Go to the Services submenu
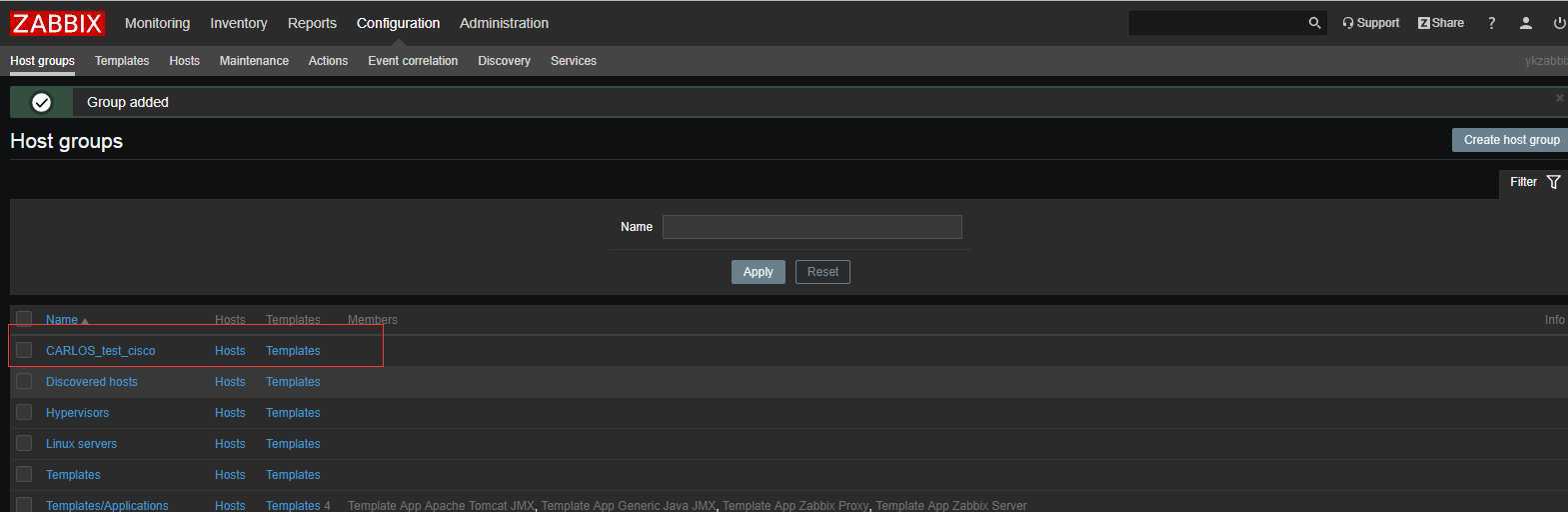The width and height of the screenshot is (1568, 512). 574,61
